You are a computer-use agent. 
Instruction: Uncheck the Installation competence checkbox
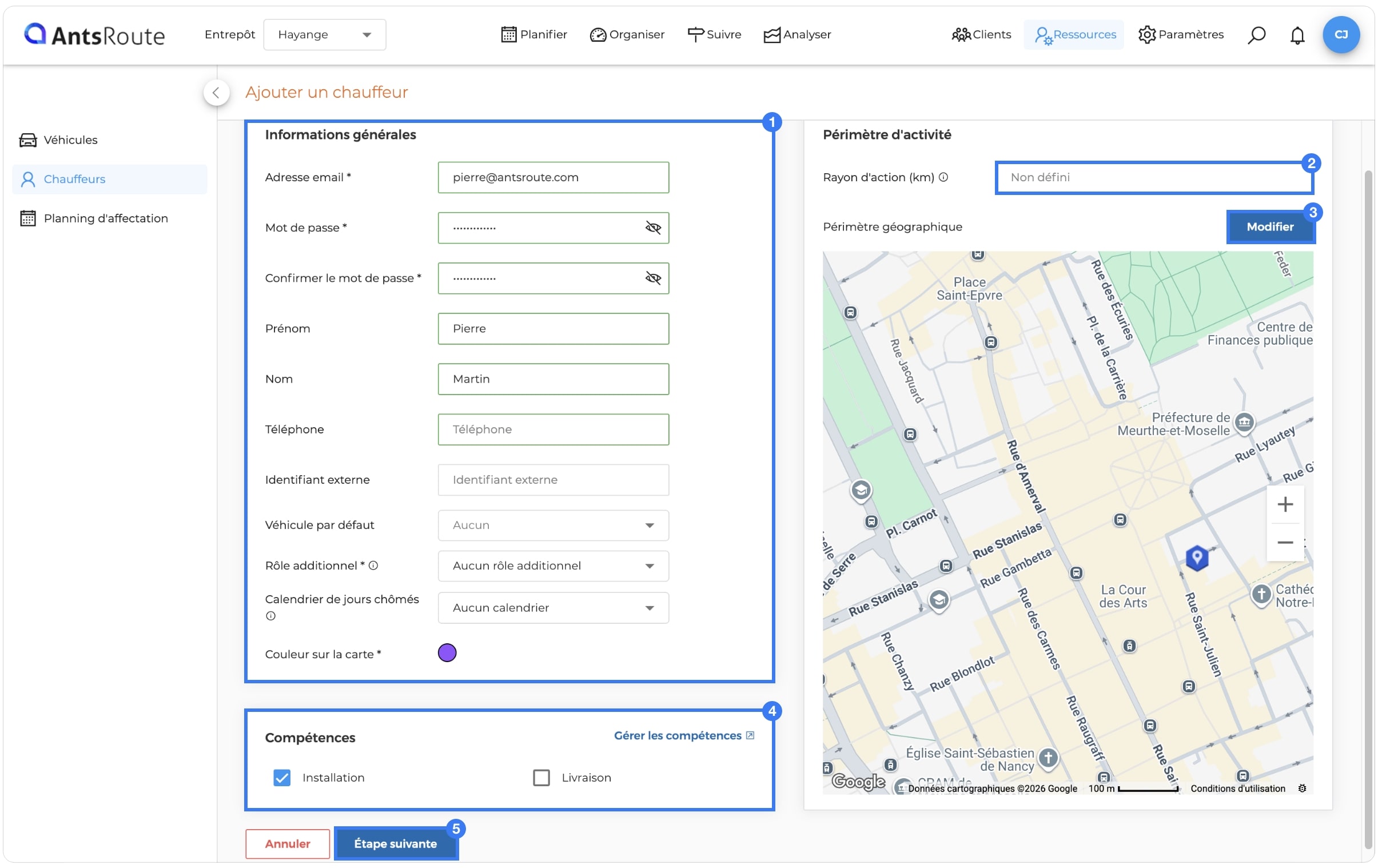pos(281,778)
